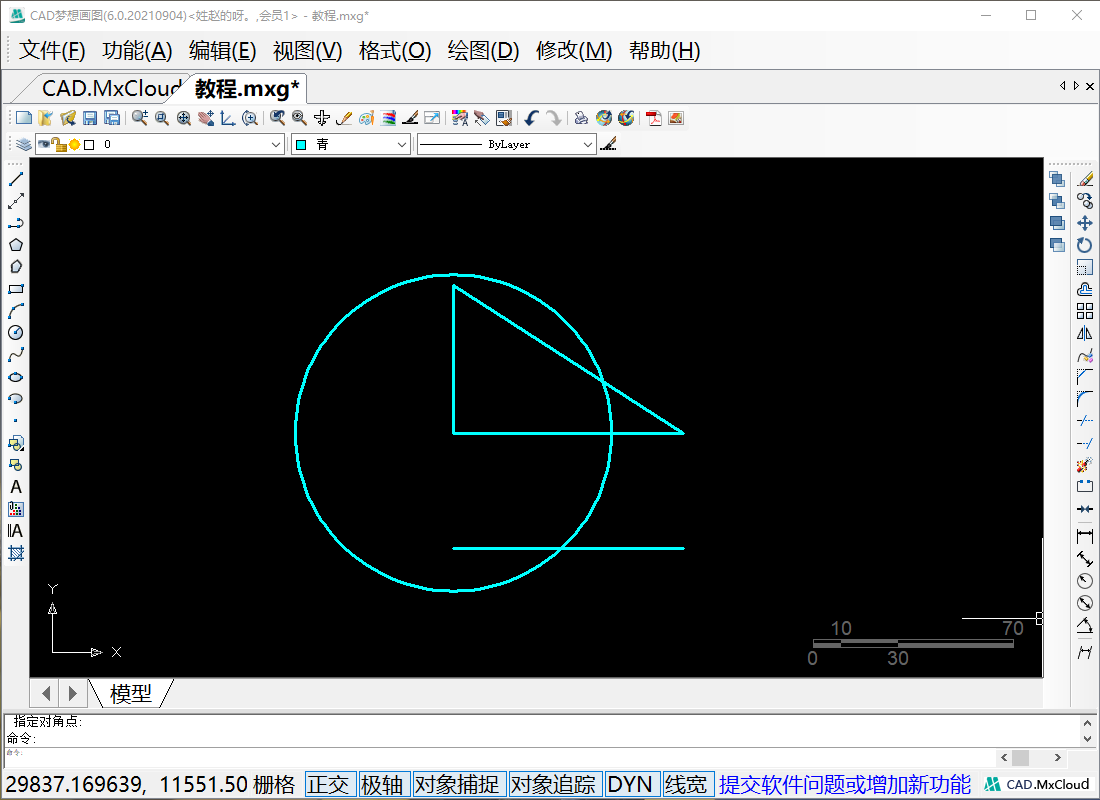Click the cyan color swatch beside 青
The width and height of the screenshot is (1100, 800).
coord(301,145)
